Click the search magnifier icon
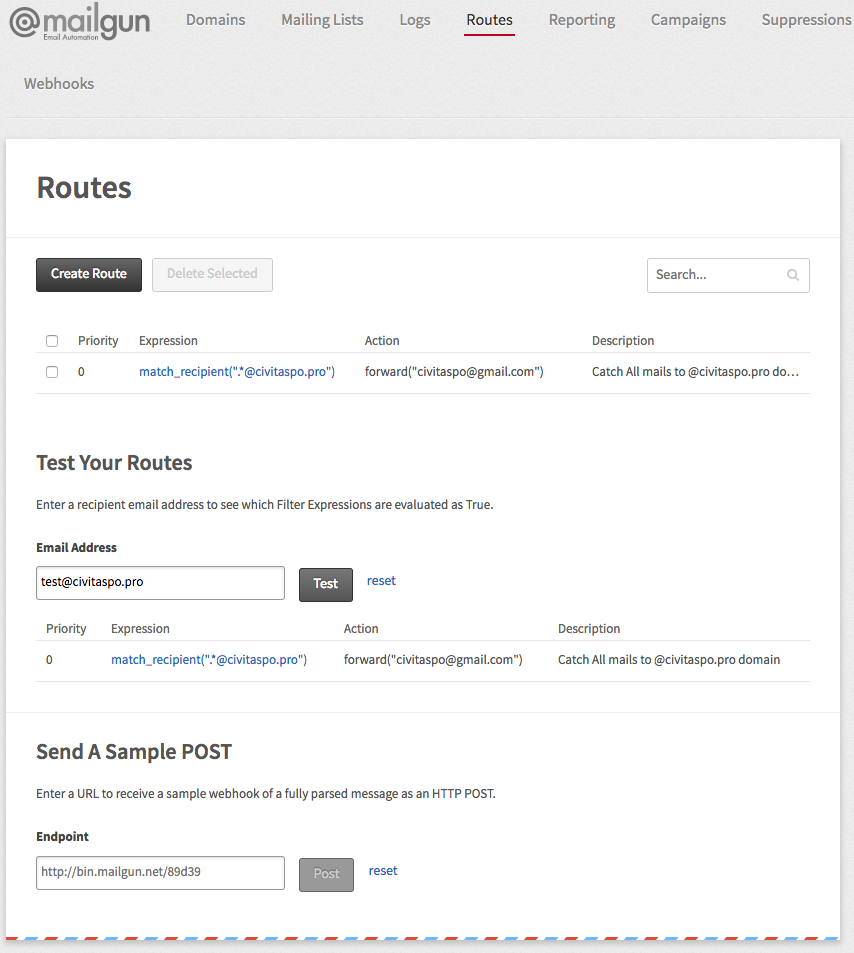 click(x=793, y=275)
